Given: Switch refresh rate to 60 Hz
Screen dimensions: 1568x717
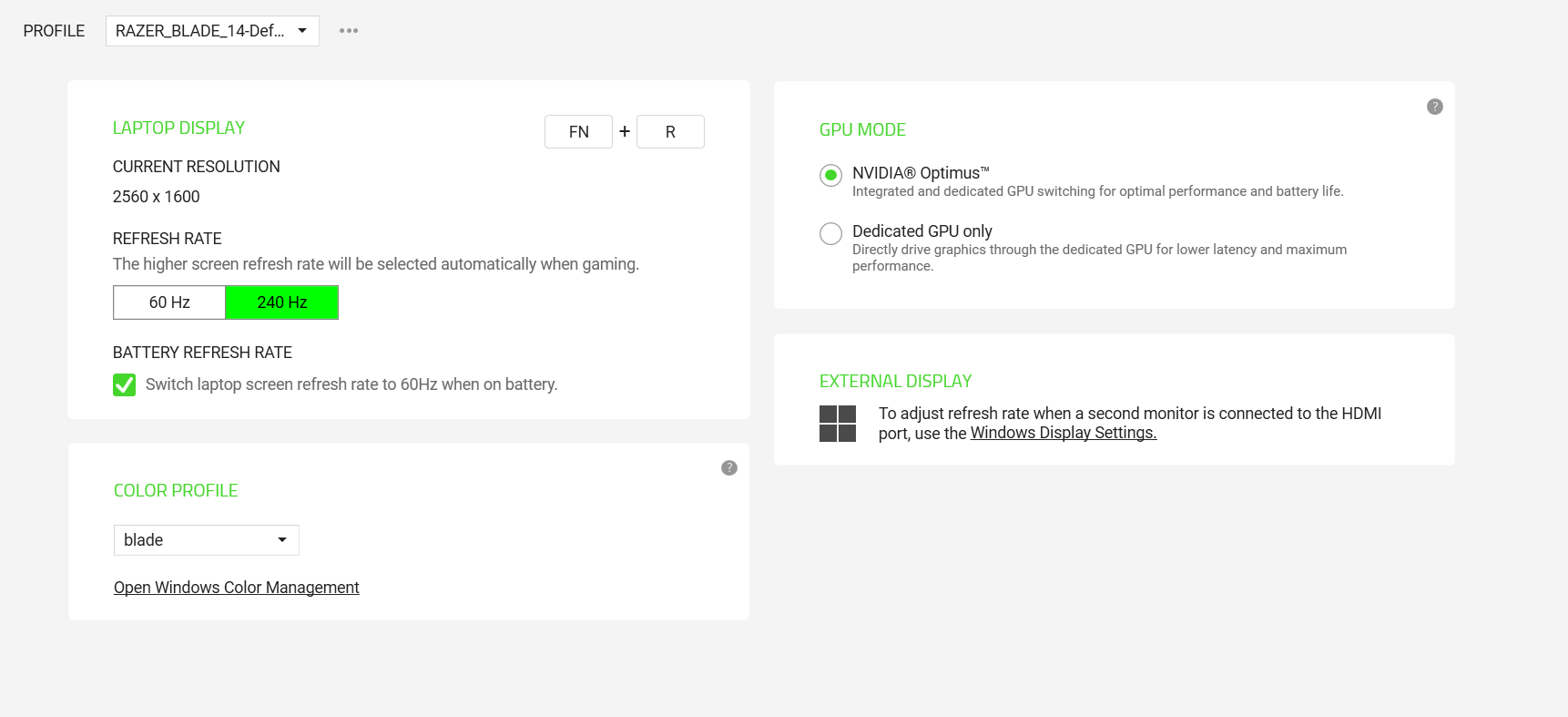Looking at the screenshot, I should [x=168, y=302].
